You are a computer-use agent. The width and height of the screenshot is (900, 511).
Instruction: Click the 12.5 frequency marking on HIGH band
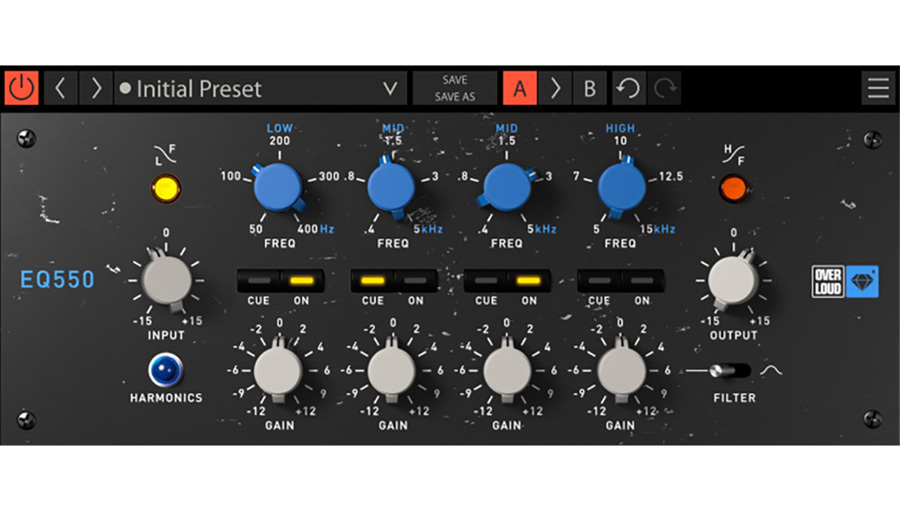click(671, 176)
